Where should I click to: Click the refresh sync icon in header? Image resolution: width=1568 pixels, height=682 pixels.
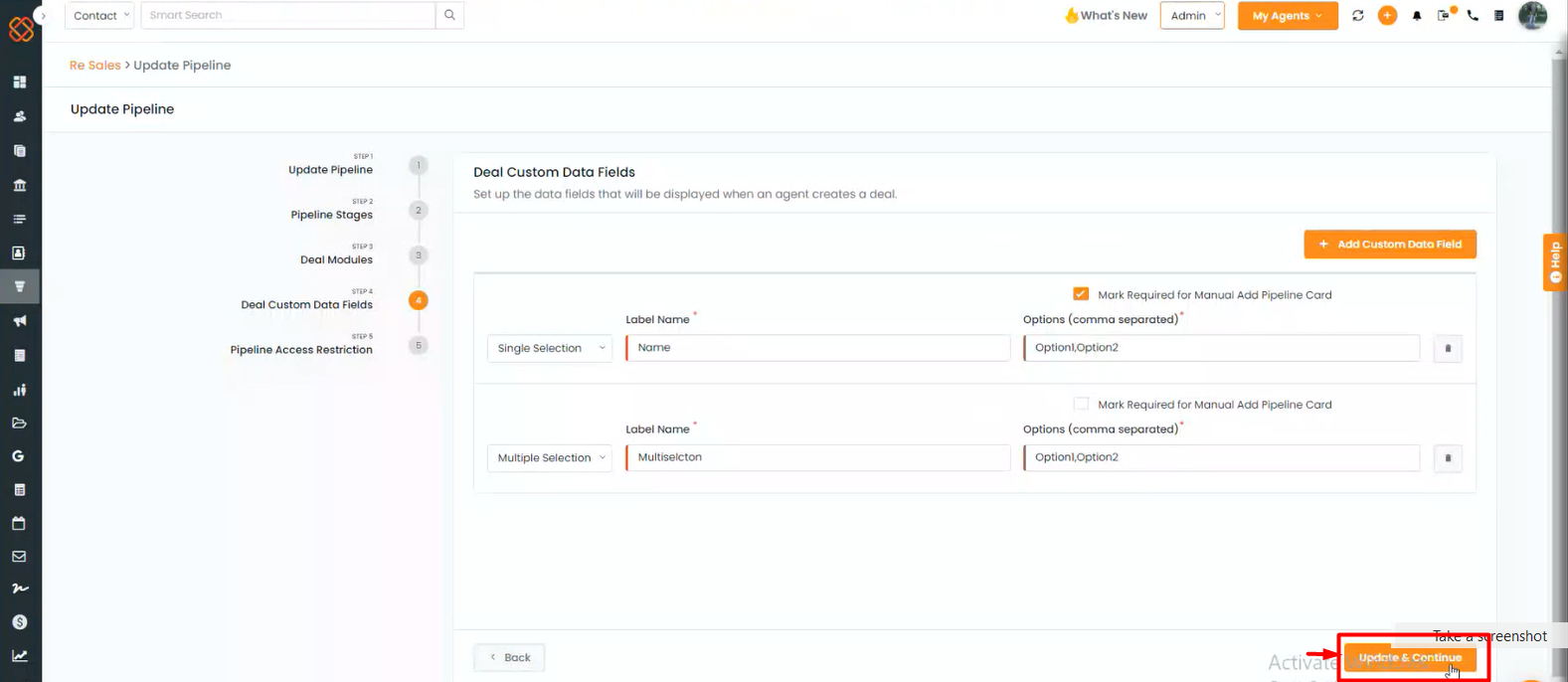[1357, 16]
